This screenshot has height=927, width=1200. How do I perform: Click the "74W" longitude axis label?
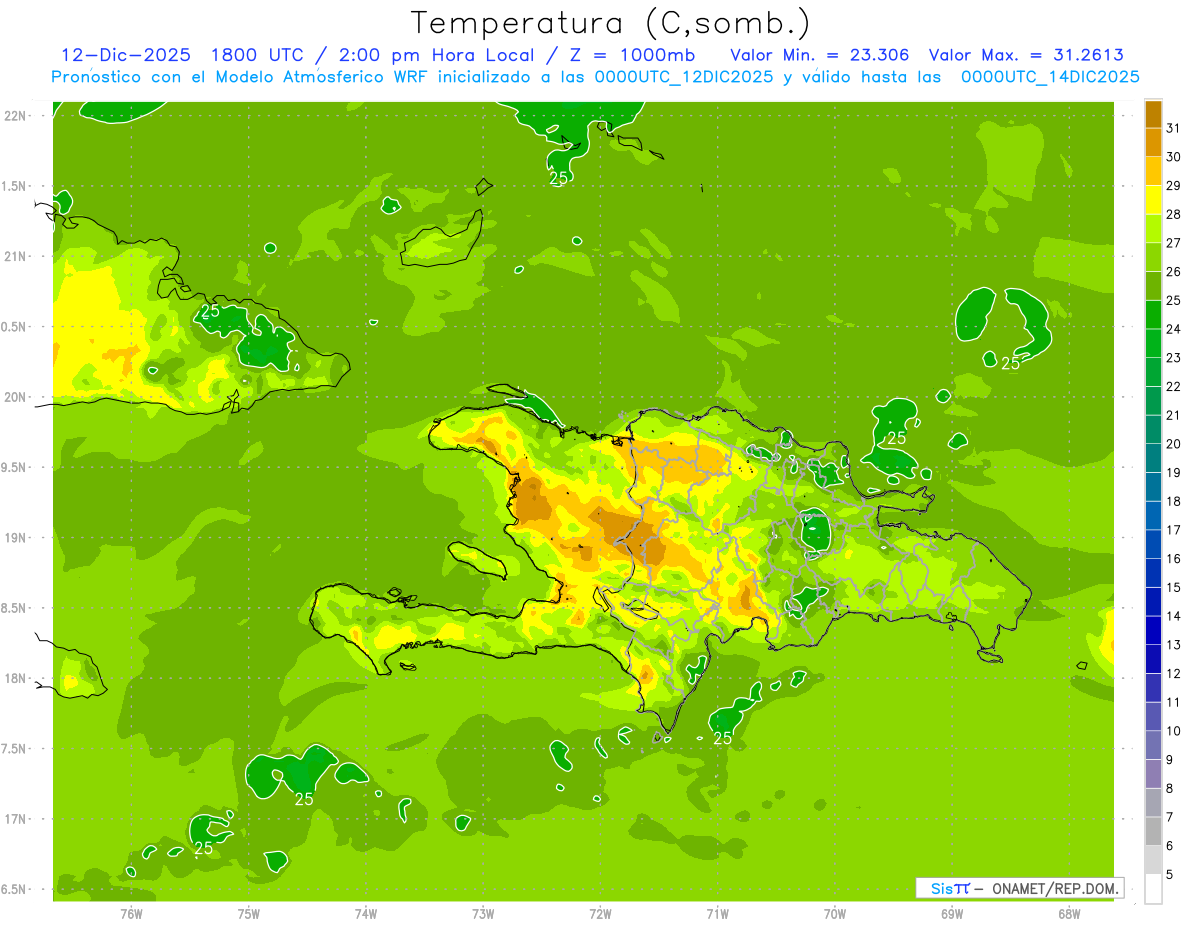coord(366,913)
